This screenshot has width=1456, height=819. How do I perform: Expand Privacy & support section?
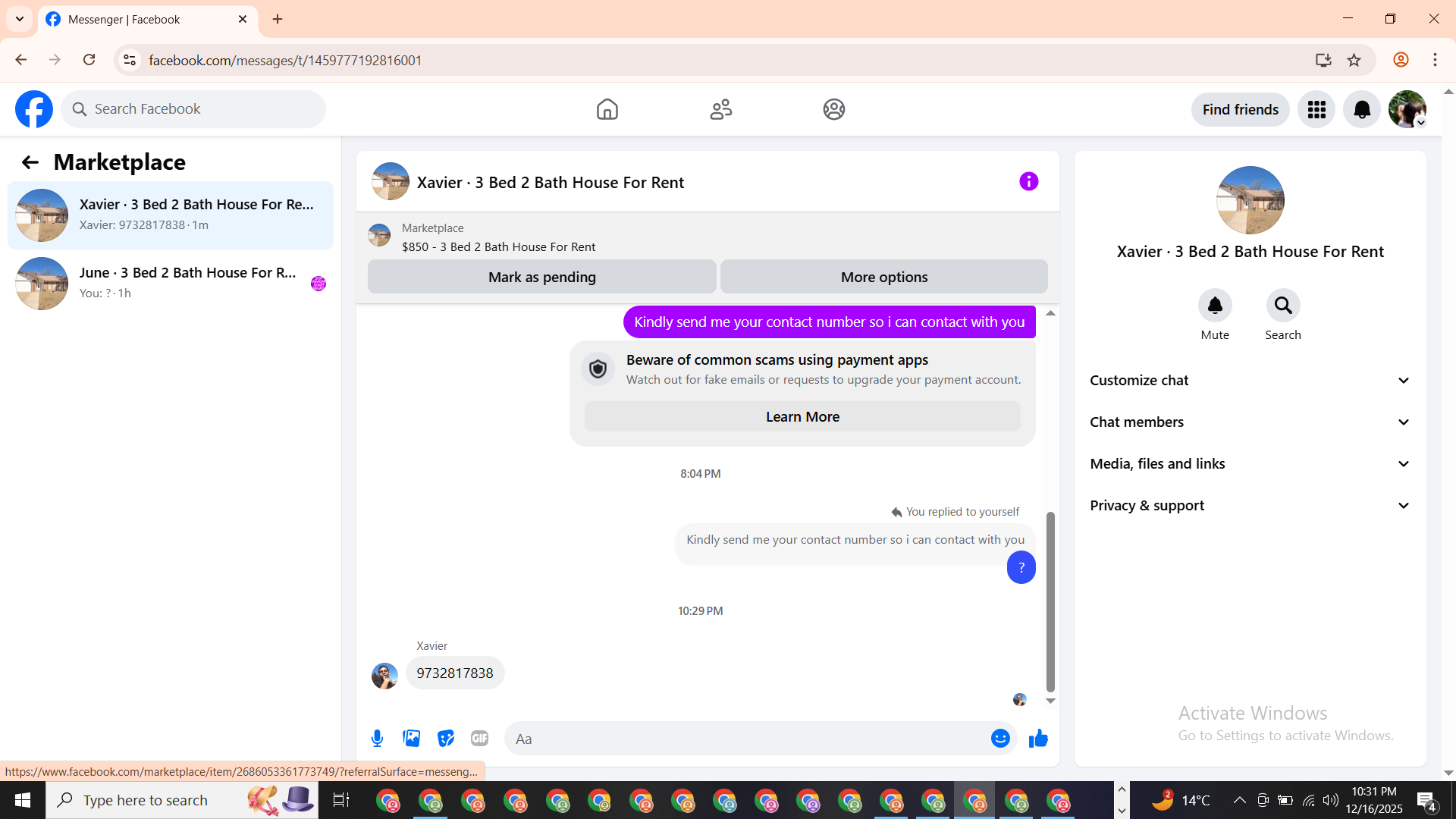1250,506
